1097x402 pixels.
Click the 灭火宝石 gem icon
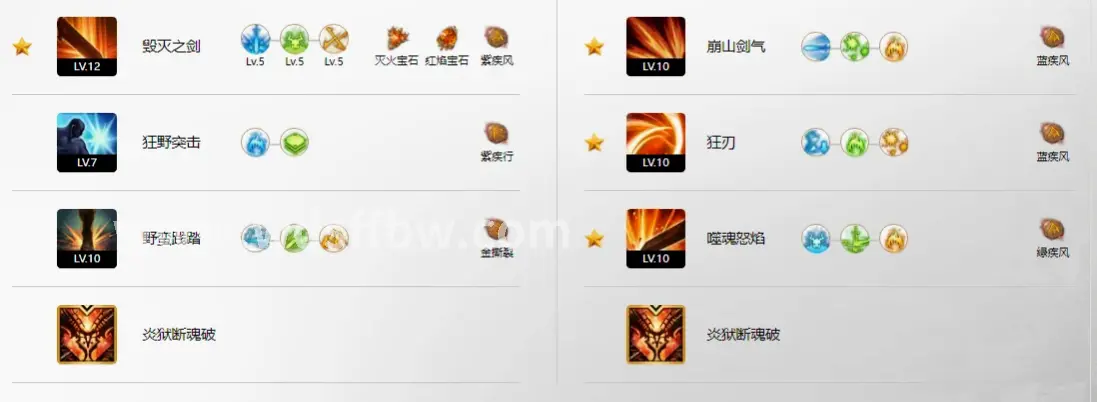point(397,38)
